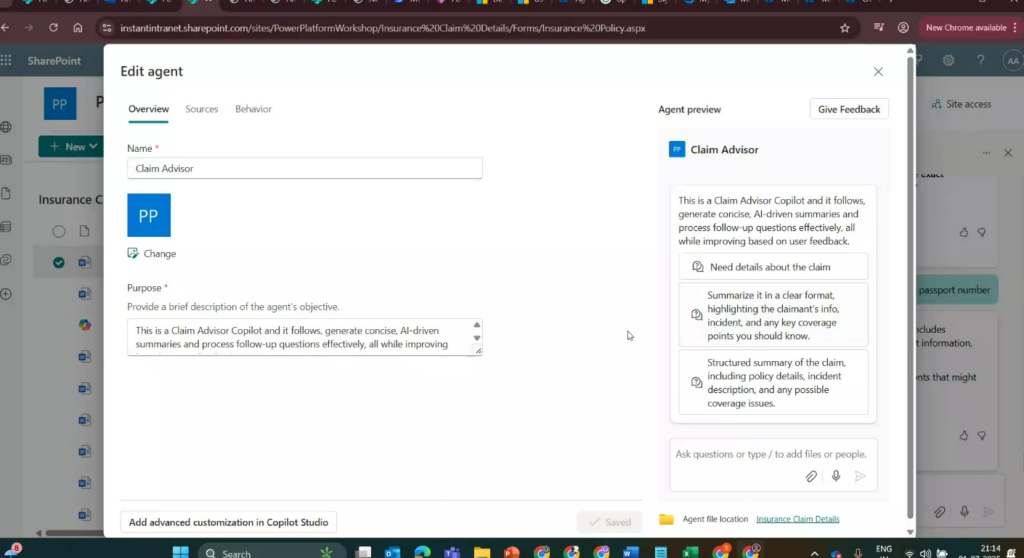Bookmark this page with the star icon
Viewport: 1024px width, 558px height.
(845, 28)
